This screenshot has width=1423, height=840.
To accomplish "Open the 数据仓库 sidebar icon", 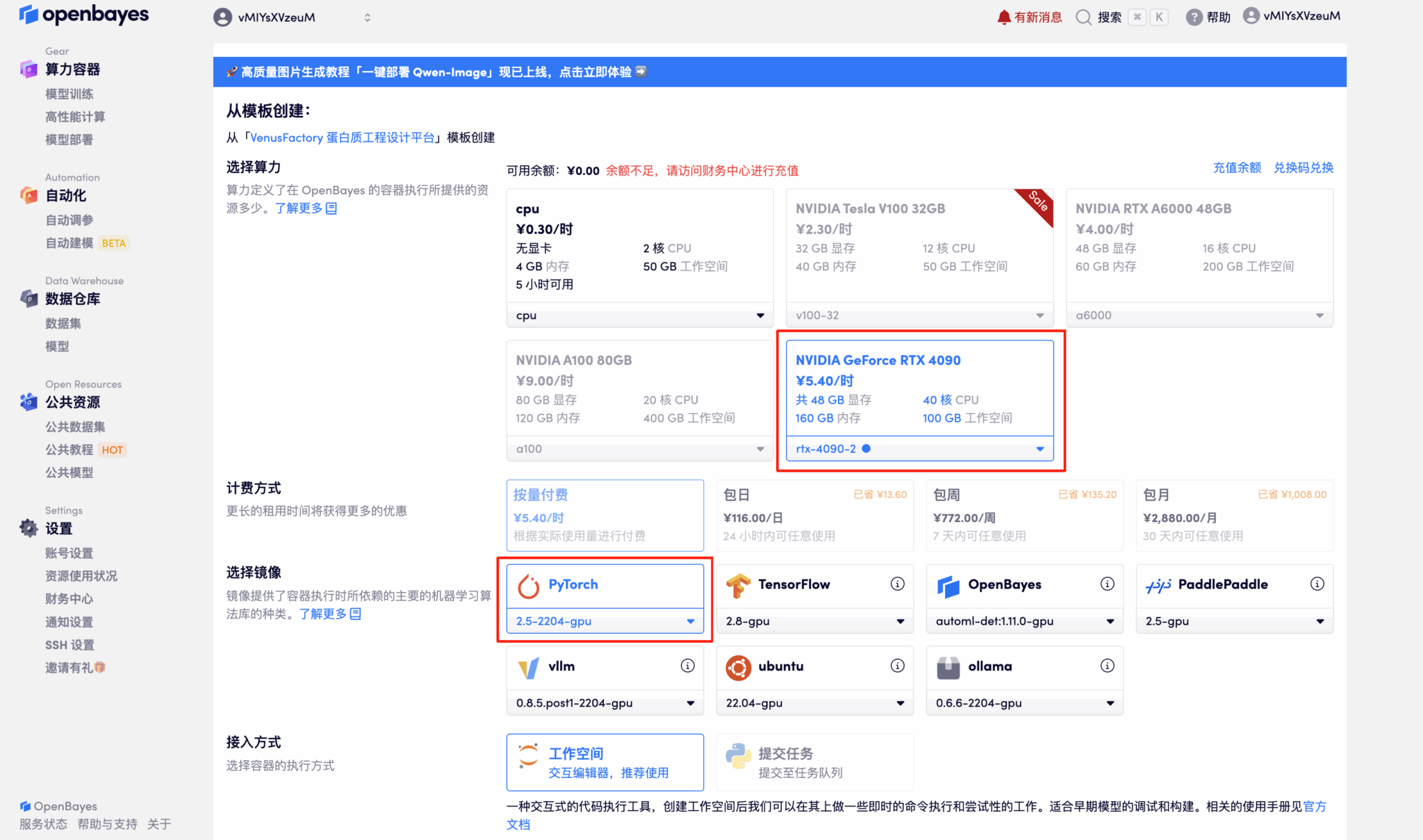I will [28, 299].
